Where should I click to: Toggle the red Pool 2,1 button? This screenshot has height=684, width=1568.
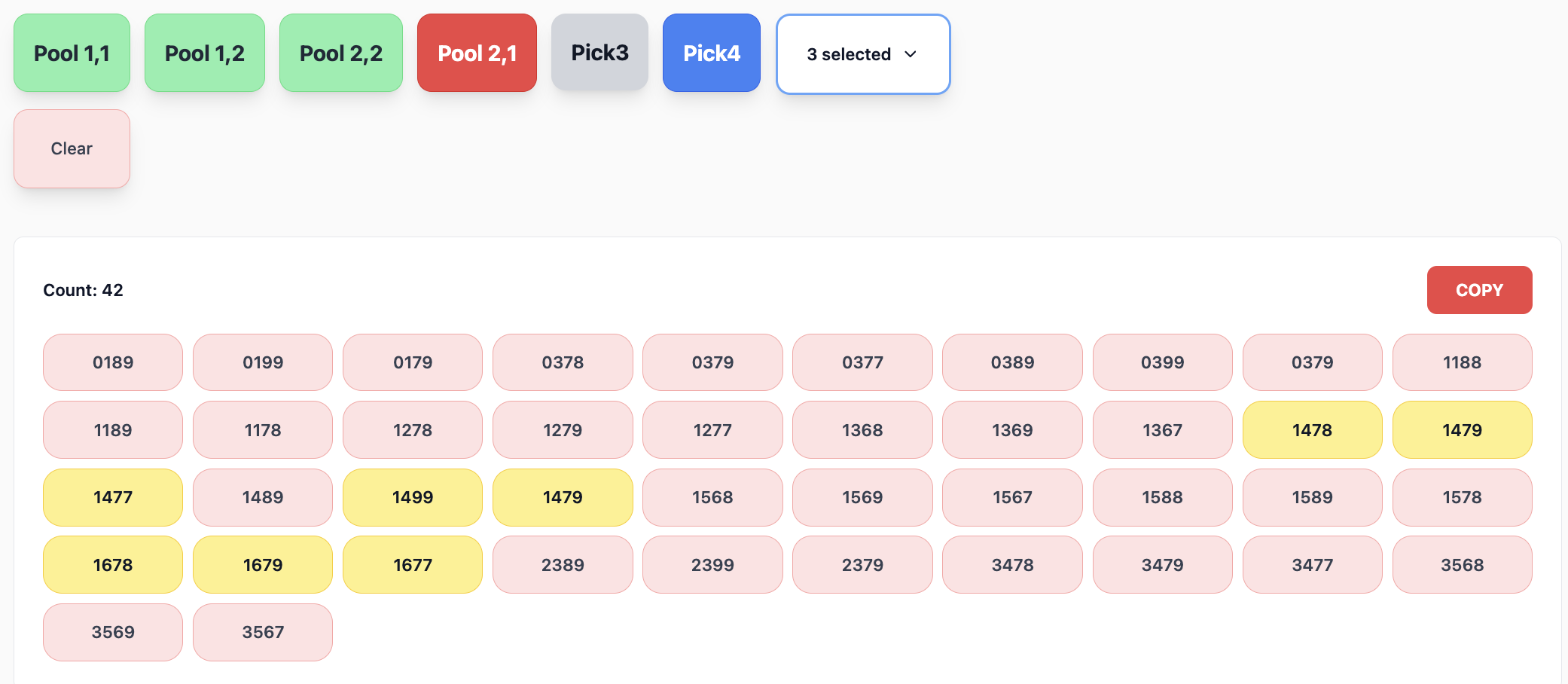point(477,53)
